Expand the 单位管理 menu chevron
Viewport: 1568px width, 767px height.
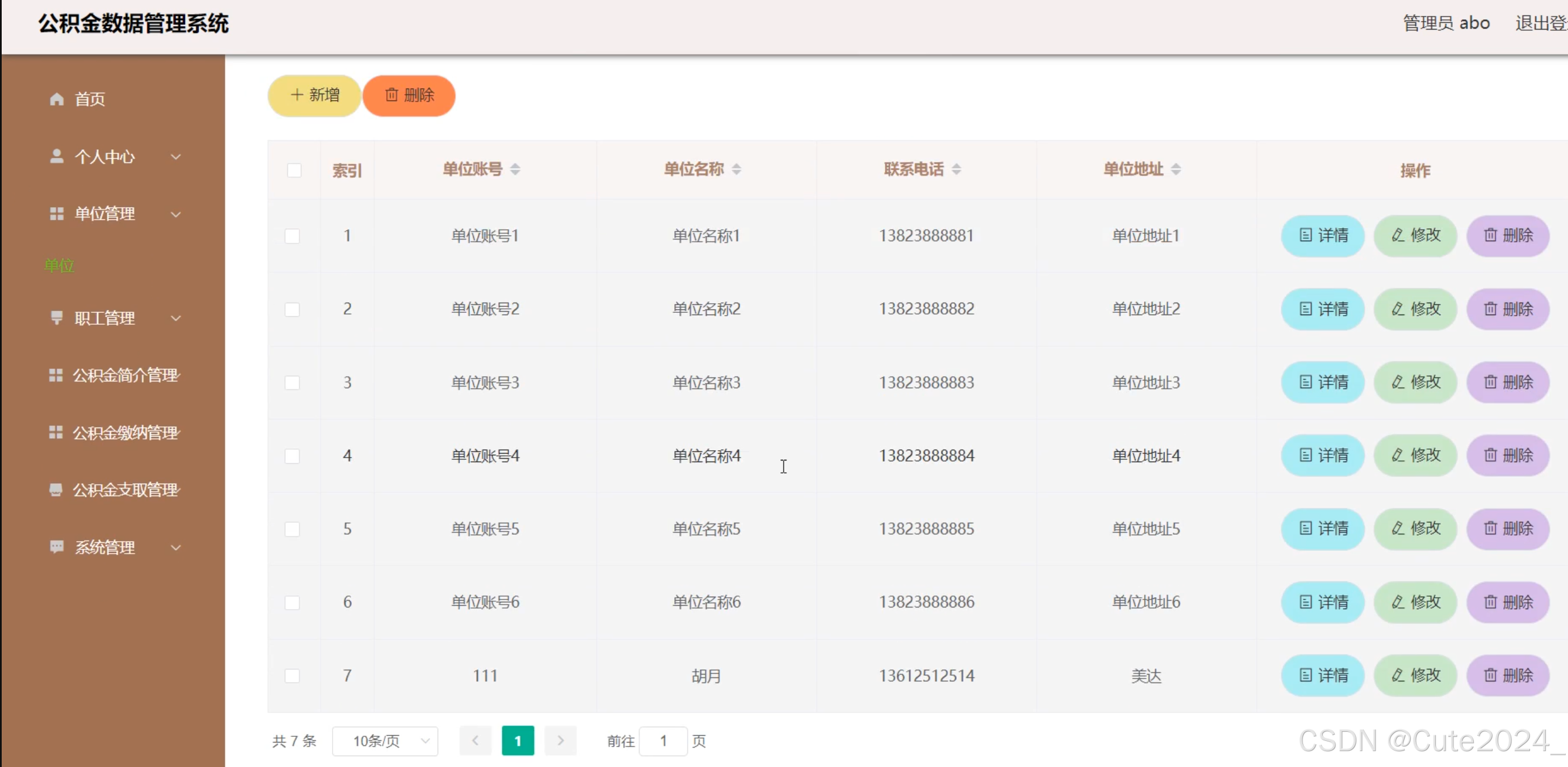pos(176,213)
